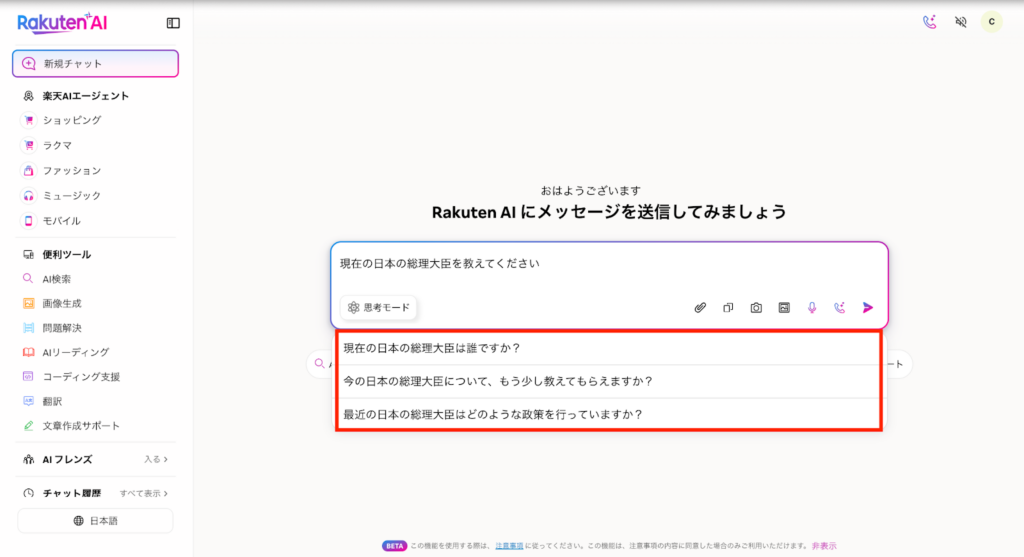Enter AI フレンズ via 入る link
The width and height of the screenshot is (1024, 557).
(155, 459)
